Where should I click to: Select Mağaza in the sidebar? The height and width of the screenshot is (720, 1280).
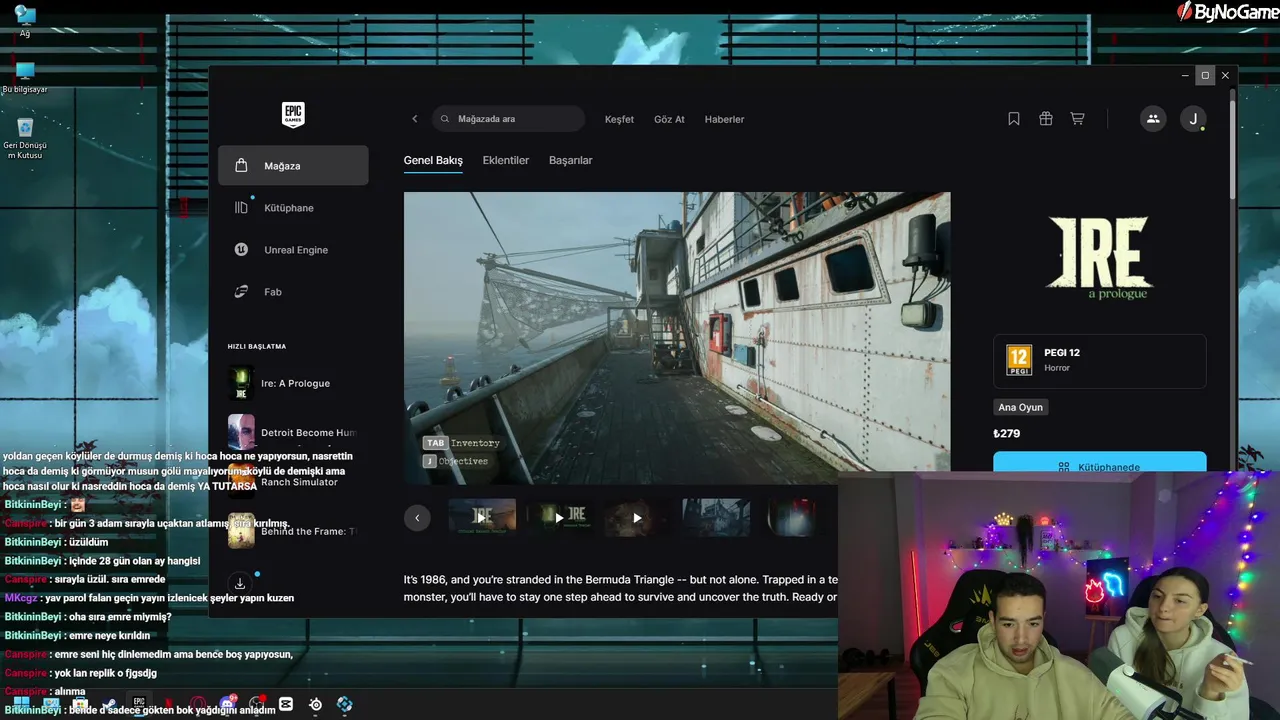293,166
